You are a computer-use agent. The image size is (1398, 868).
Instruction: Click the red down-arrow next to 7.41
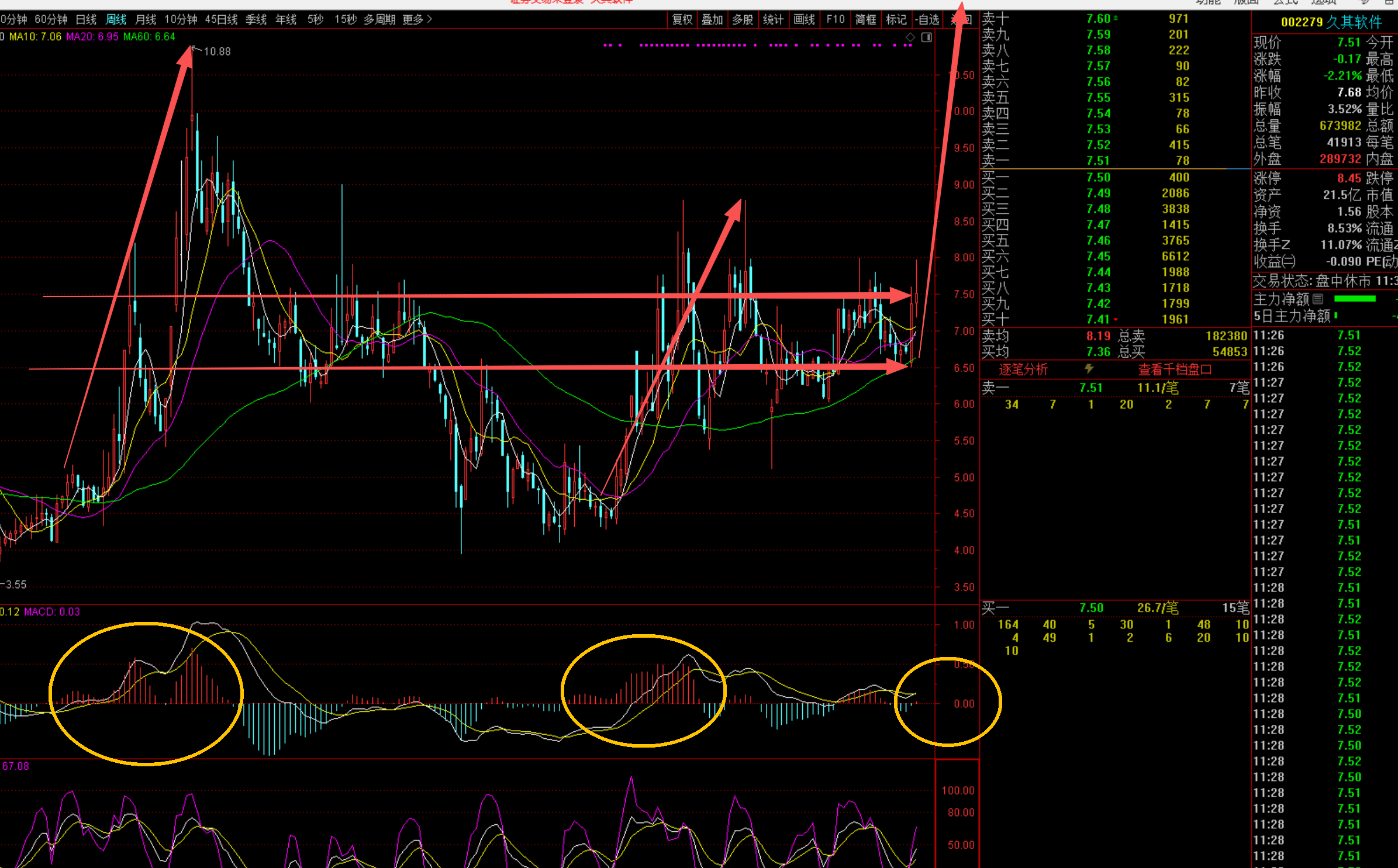[1116, 320]
